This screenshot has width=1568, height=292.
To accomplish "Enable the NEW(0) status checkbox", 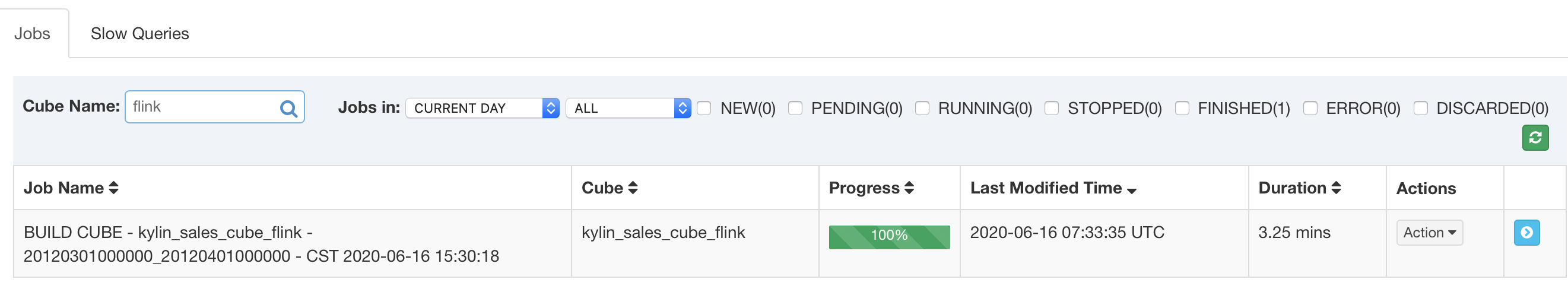I will [704, 108].
